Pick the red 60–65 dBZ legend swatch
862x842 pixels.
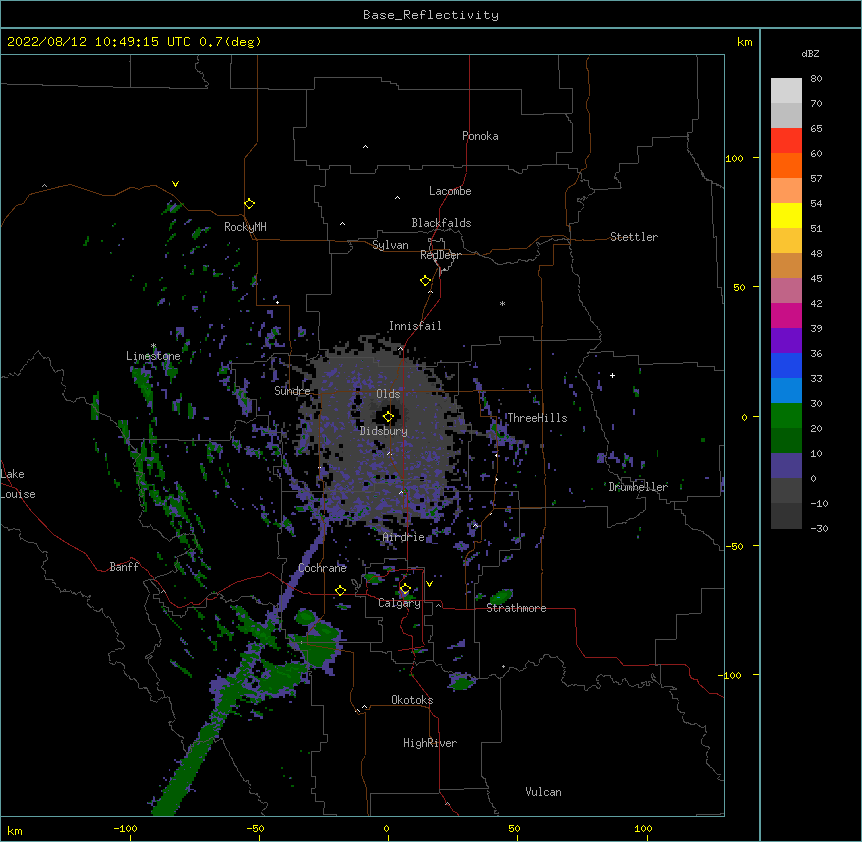(x=786, y=141)
